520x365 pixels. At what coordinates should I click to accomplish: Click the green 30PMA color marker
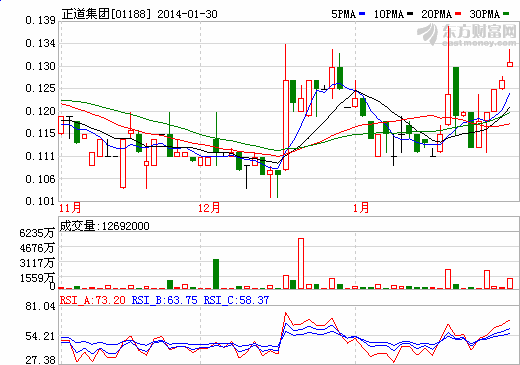(506, 14)
